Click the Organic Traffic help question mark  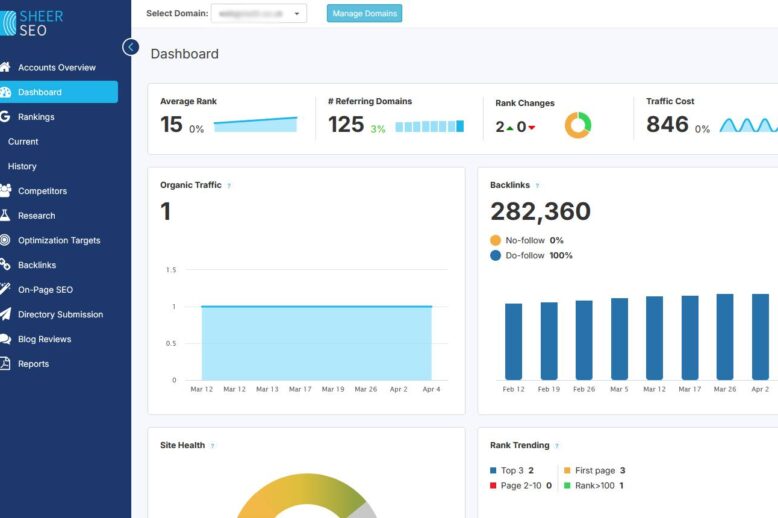(x=229, y=186)
